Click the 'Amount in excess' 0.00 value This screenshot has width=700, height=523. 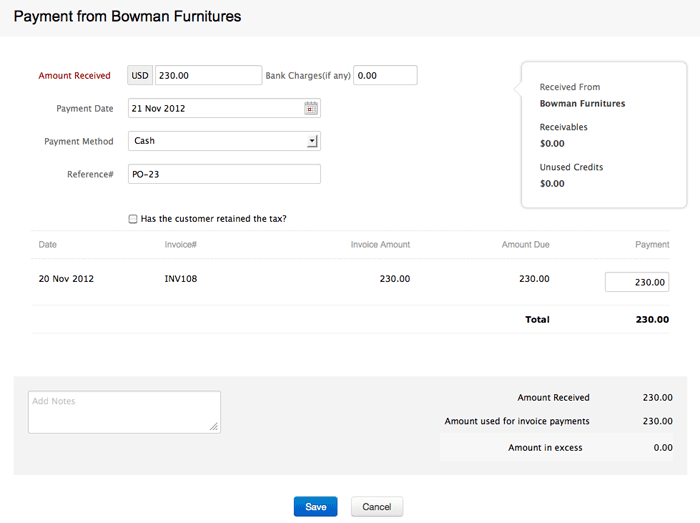click(663, 448)
